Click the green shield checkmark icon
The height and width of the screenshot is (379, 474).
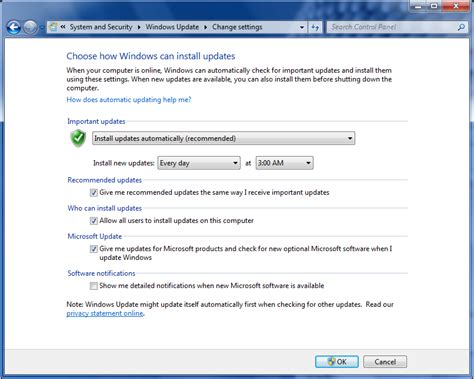(x=78, y=138)
